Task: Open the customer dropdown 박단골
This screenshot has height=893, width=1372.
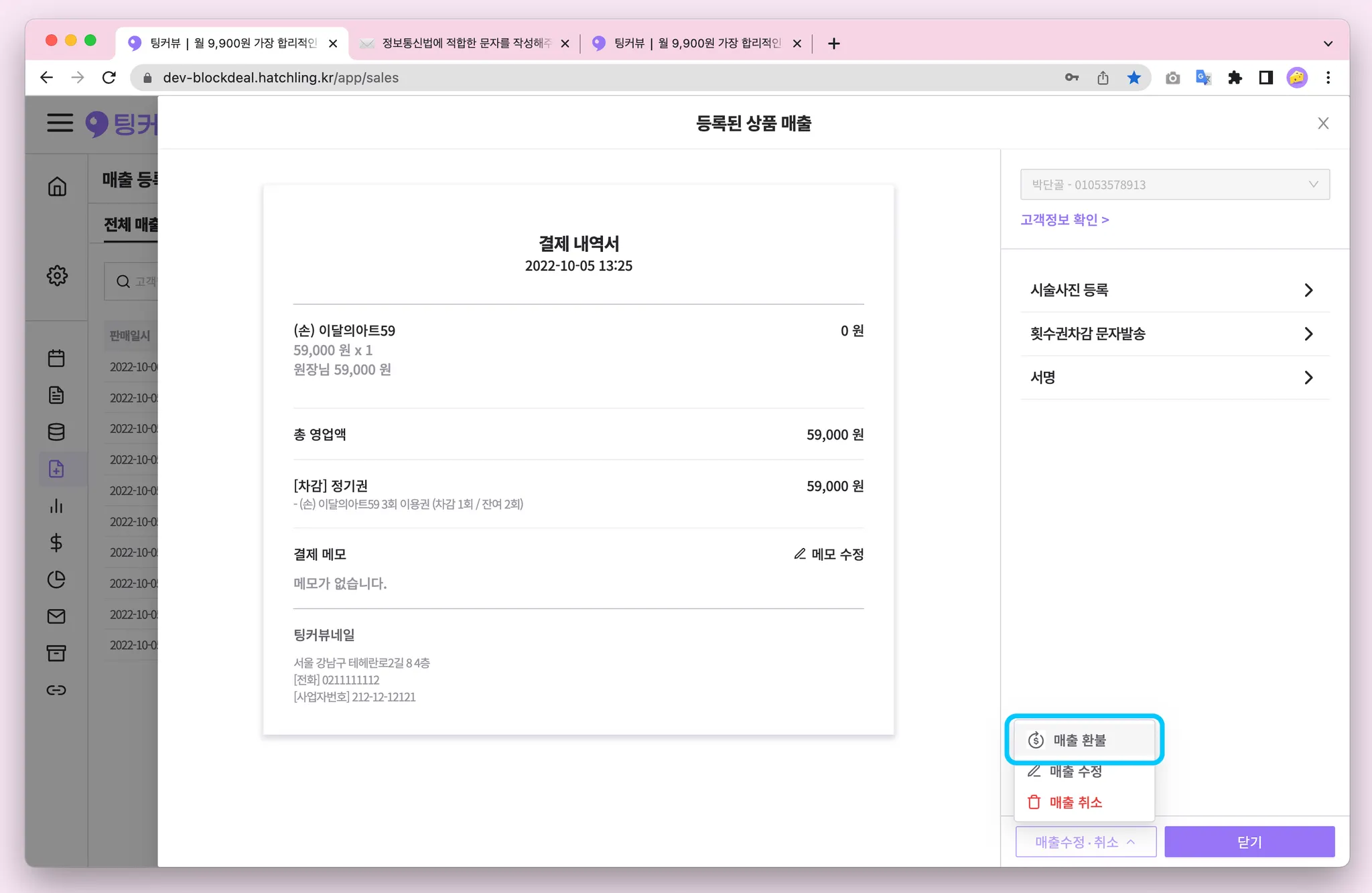Action: point(1174,184)
